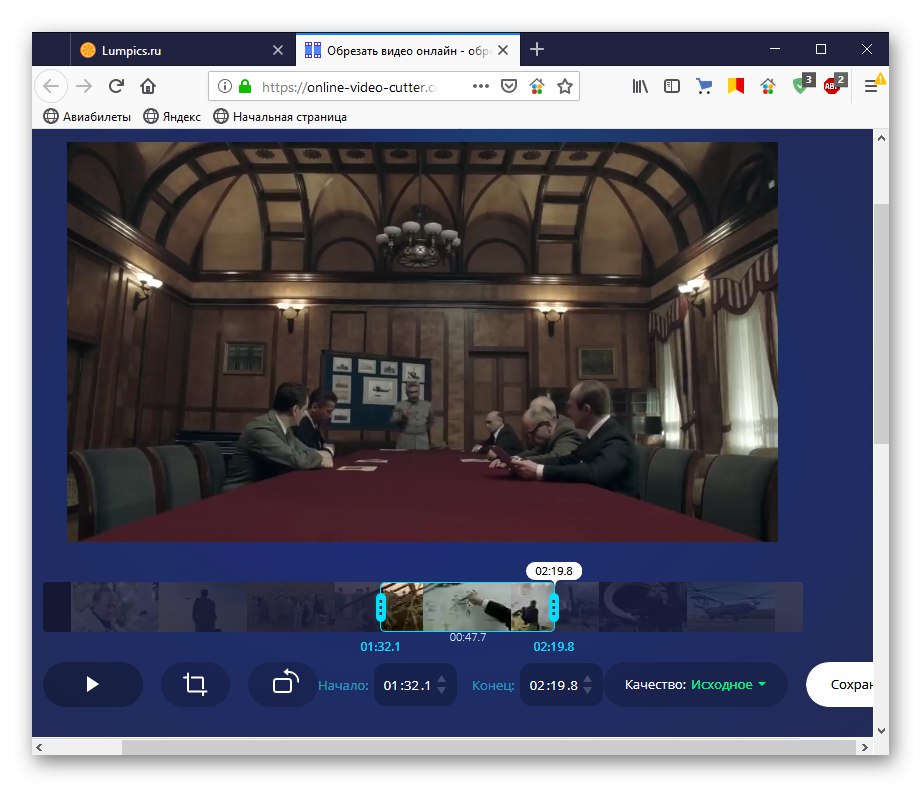This screenshot has width=921, height=792.
Task: Open the Начальная страница bookmark
Action: coord(280,116)
